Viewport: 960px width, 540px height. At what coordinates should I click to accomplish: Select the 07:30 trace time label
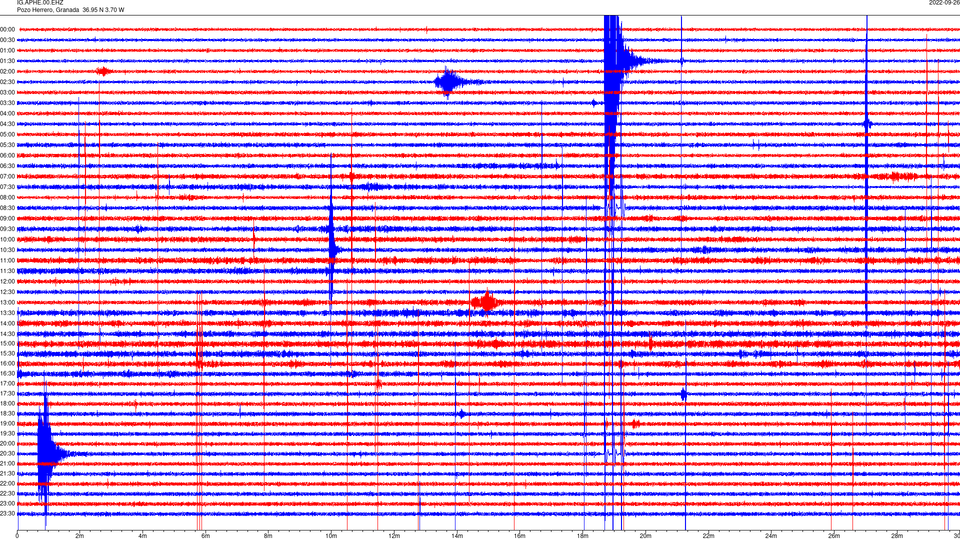coord(8,187)
